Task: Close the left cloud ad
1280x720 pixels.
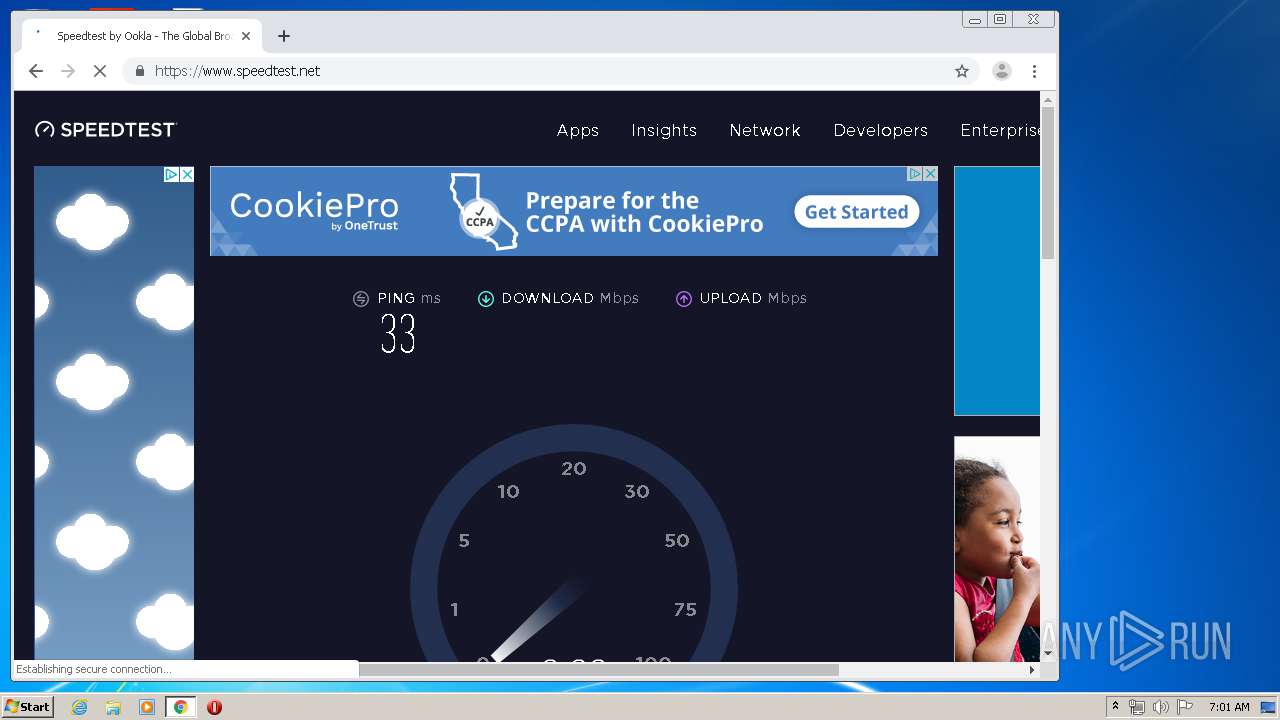Action: tap(187, 174)
